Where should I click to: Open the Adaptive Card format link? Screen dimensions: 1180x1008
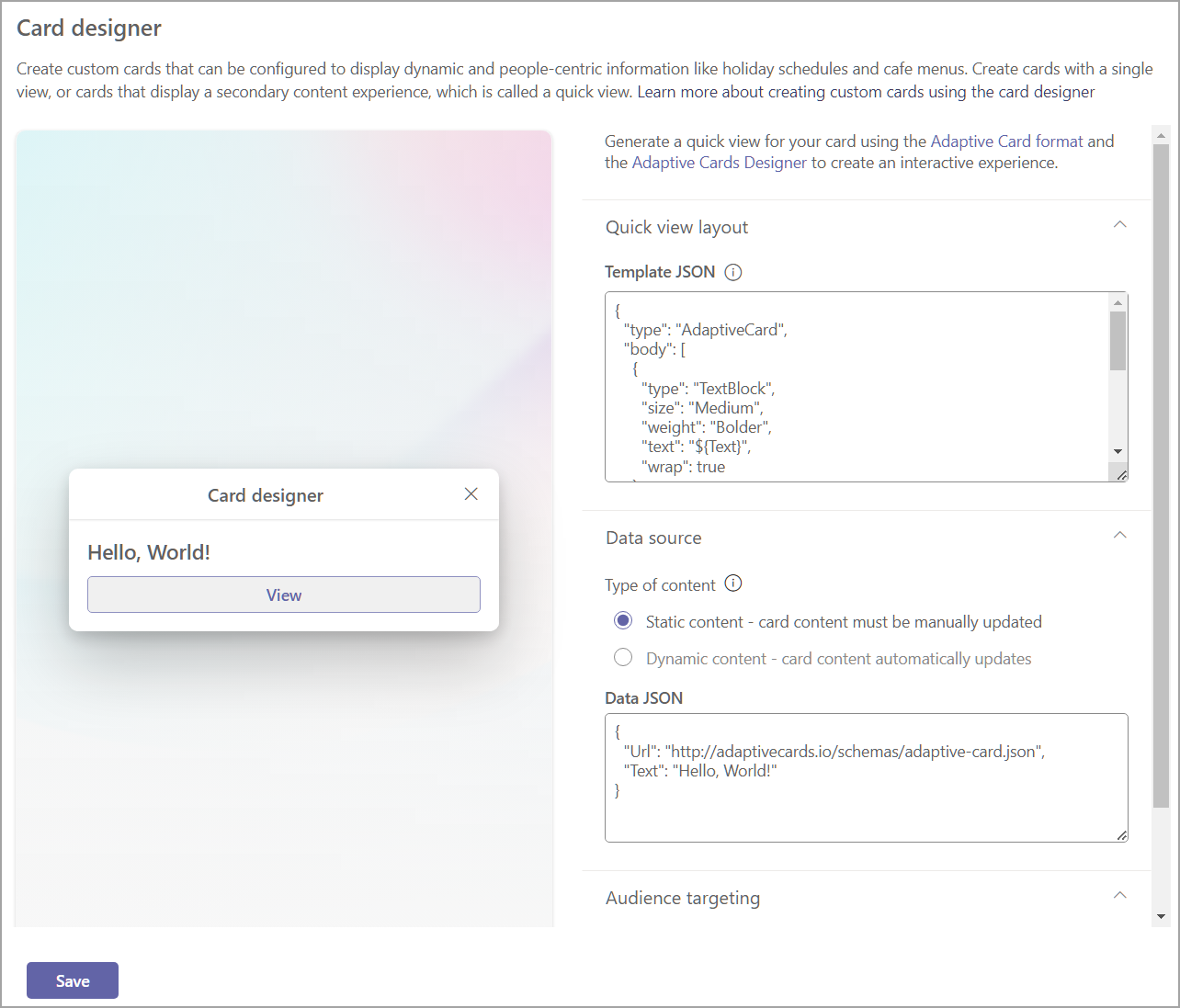1007,142
